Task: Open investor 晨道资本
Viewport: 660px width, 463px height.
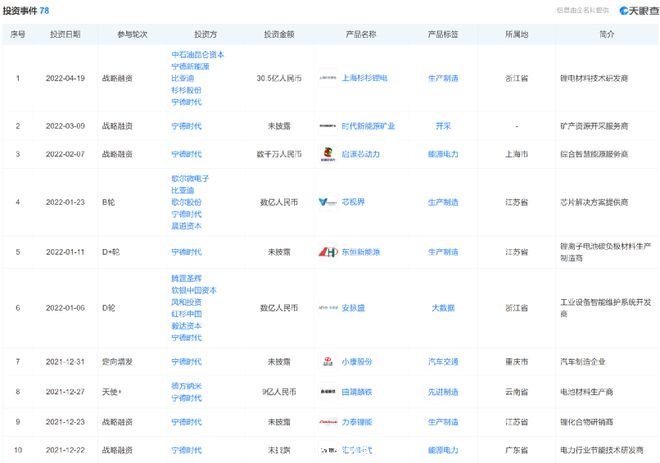Action: click(186, 226)
